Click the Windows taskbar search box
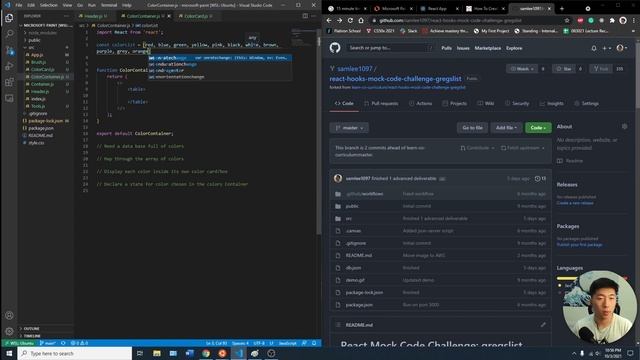The height and width of the screenshot is (360, 640). [x=75, y=353]
